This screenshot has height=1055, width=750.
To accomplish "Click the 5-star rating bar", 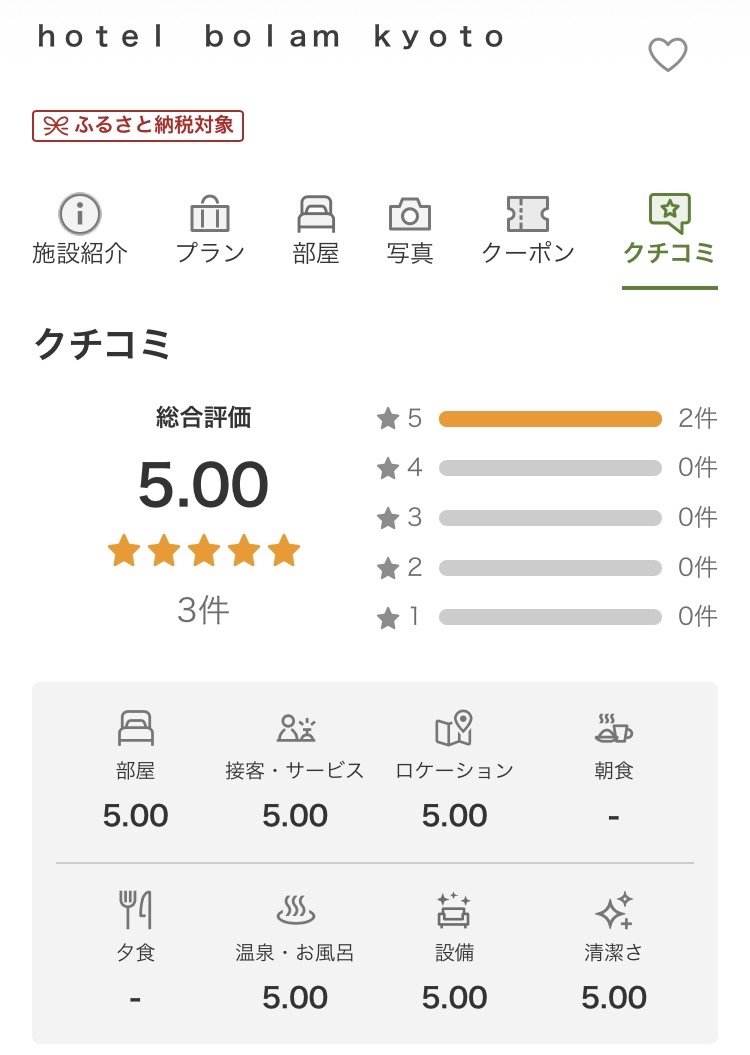I will pyautogui.click(x=550, y=418).
